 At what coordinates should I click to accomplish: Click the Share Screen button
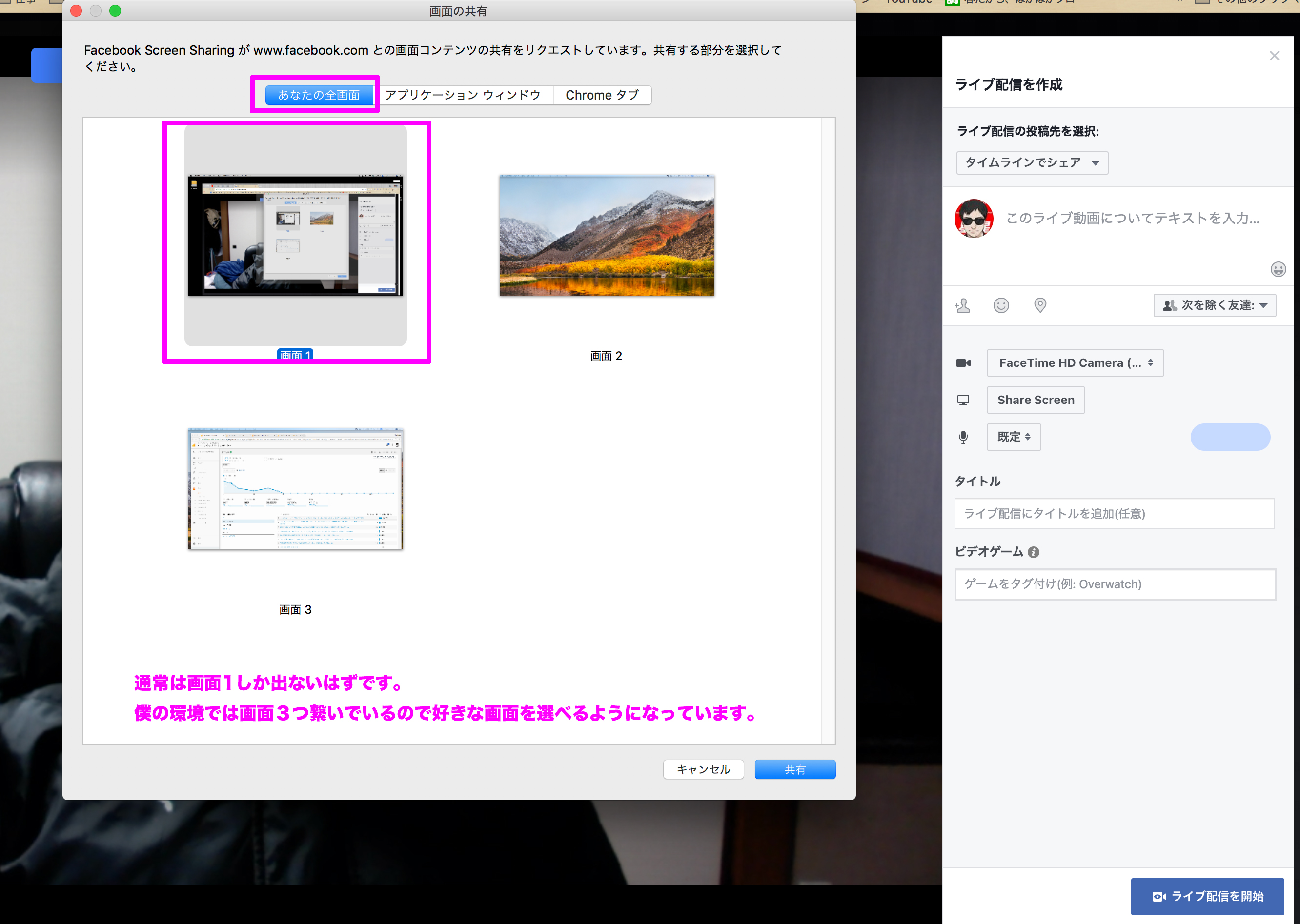click(1036, 400)
